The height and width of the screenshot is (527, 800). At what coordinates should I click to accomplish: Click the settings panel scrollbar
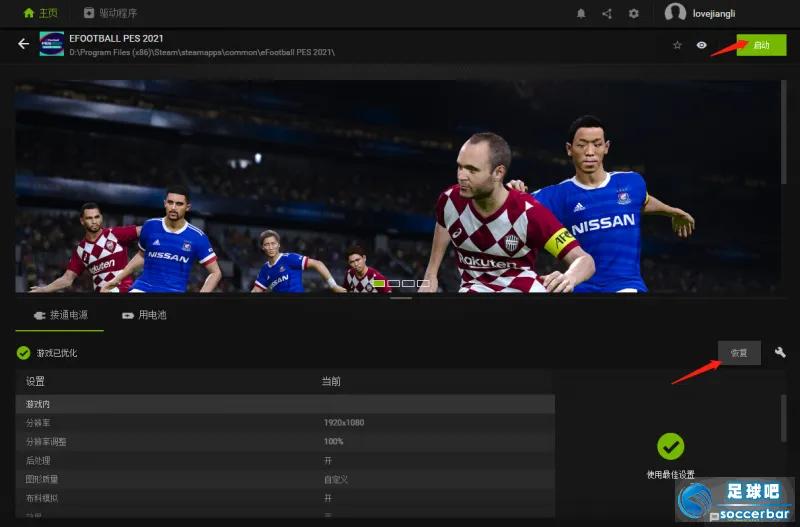tap(784, 418)
